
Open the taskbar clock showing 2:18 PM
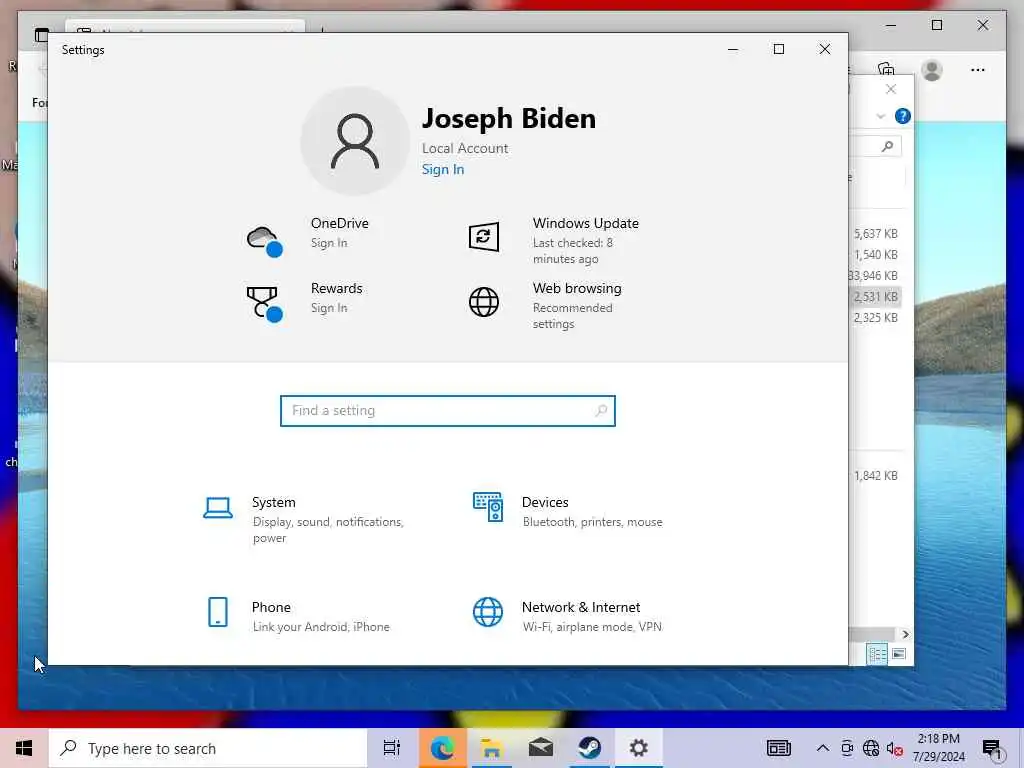click(938, 748)
